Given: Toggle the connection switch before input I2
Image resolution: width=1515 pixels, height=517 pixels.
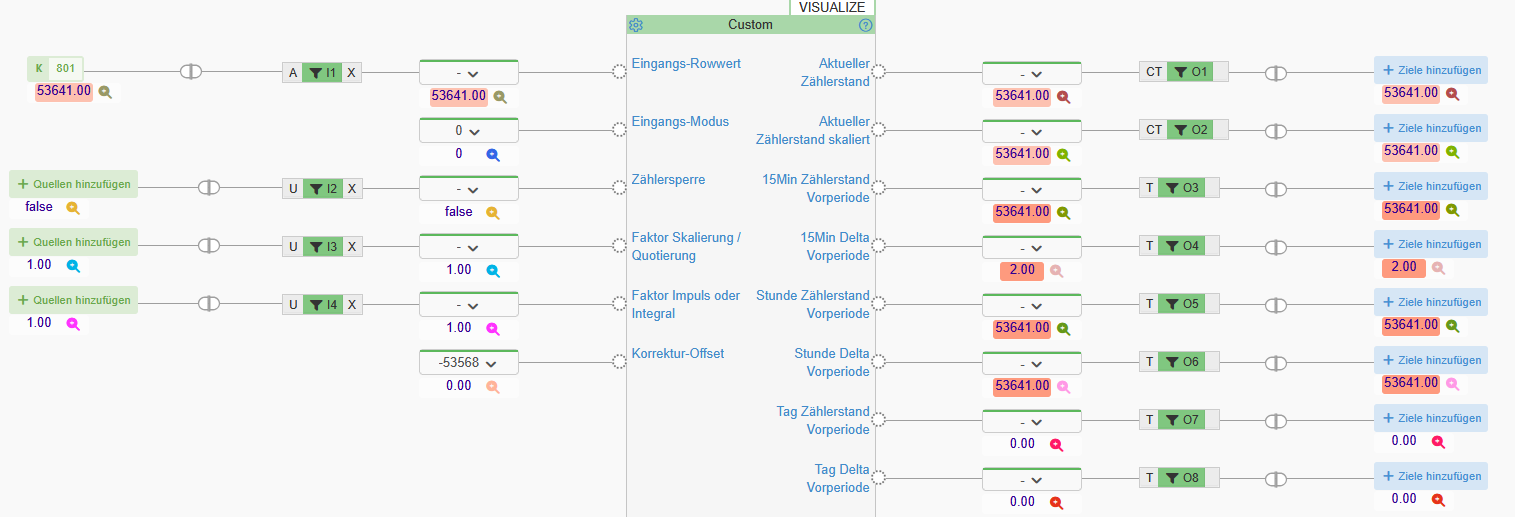Looking at the screenshot, I should pos(208,188).
